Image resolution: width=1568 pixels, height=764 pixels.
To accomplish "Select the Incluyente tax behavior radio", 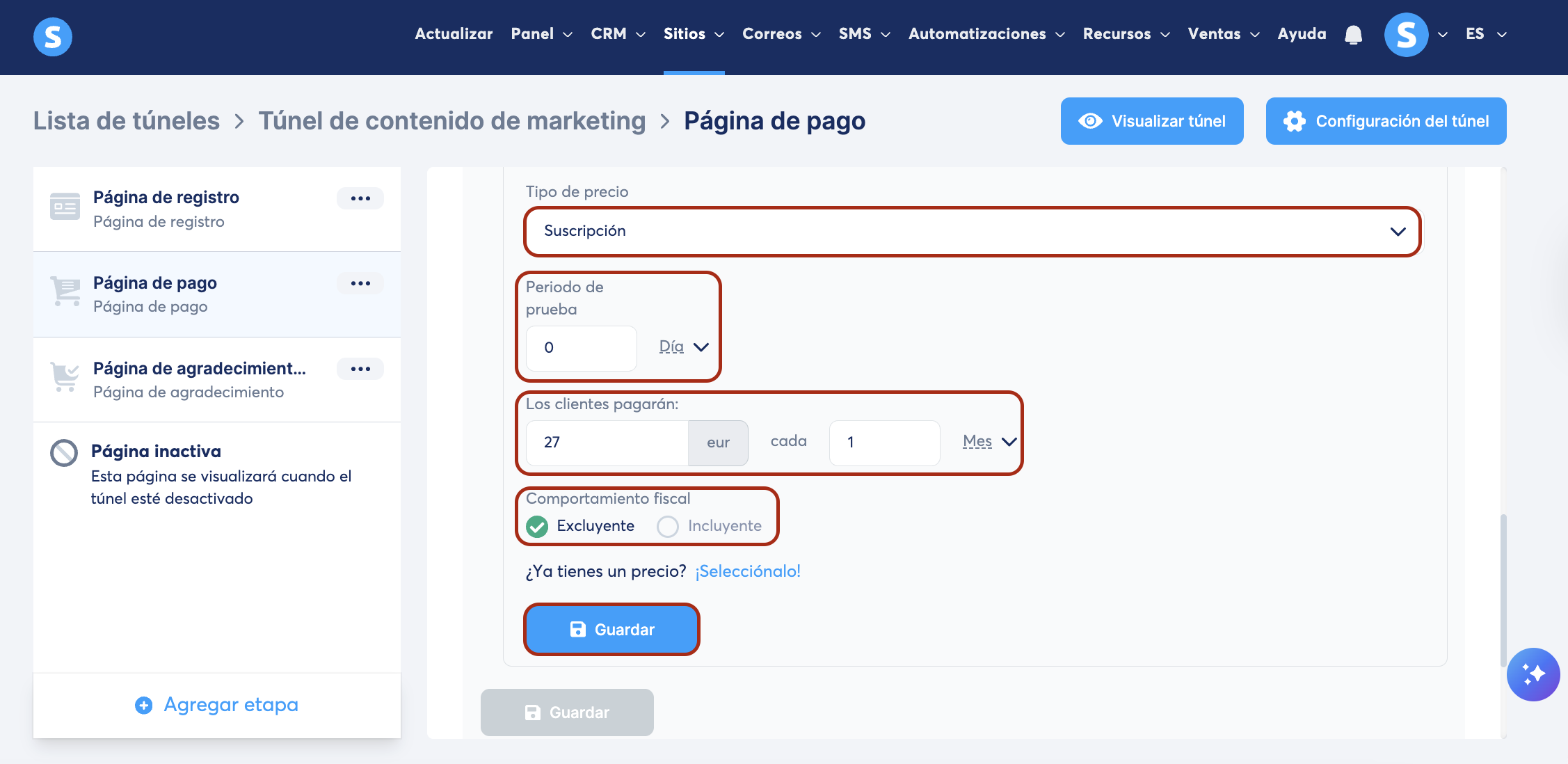I will coord(668,526).
